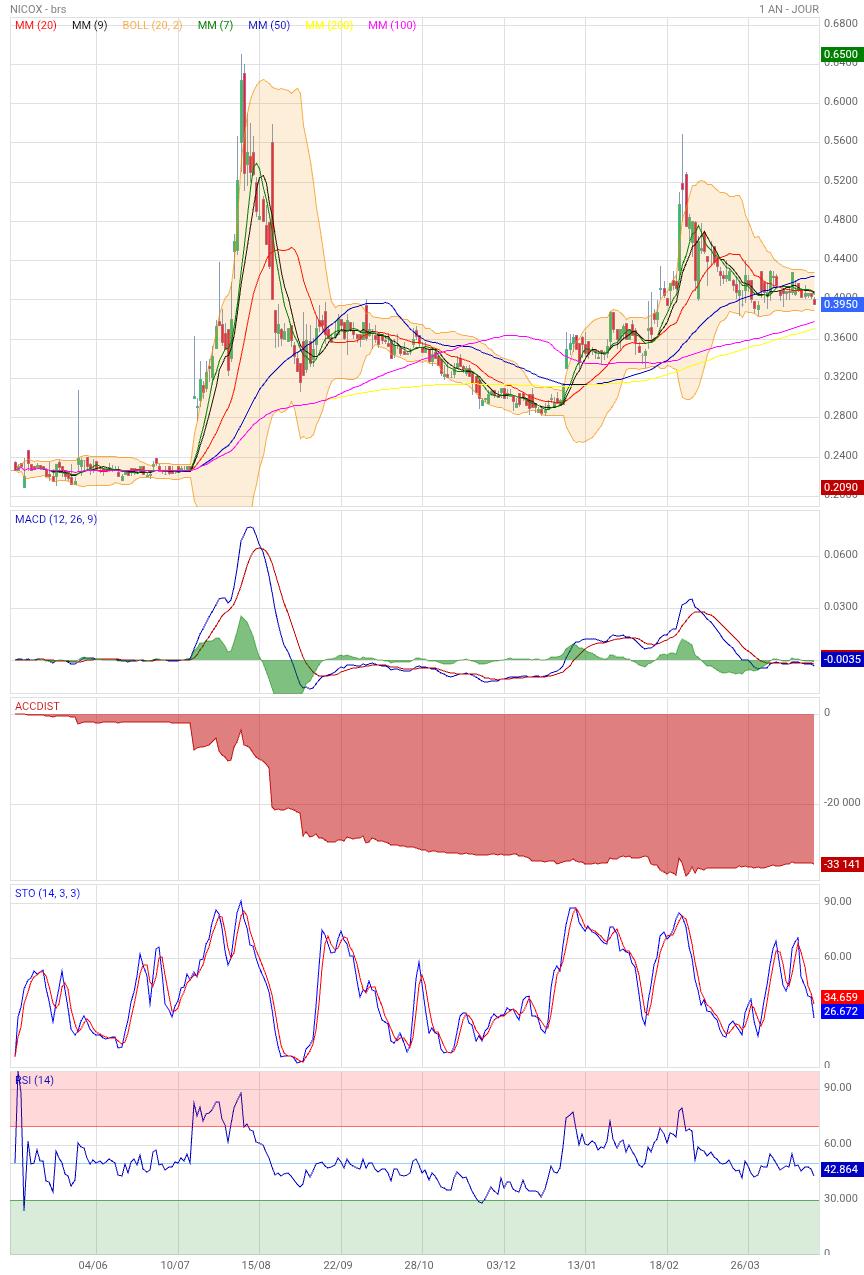Click the red 0.2090 low price tag

point(840,487)
